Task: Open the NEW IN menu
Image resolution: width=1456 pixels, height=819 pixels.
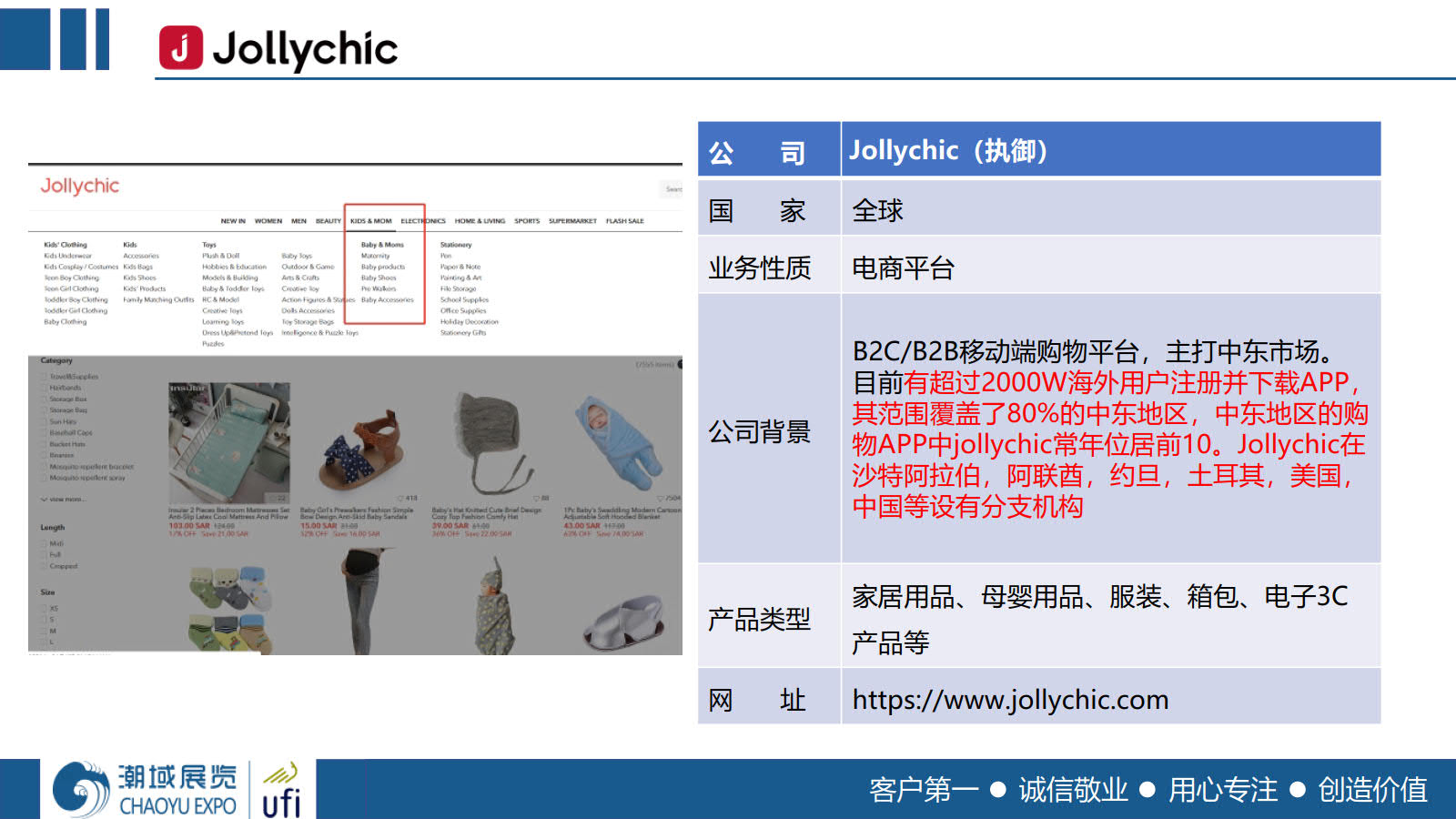Action: [x=233, y=221]
